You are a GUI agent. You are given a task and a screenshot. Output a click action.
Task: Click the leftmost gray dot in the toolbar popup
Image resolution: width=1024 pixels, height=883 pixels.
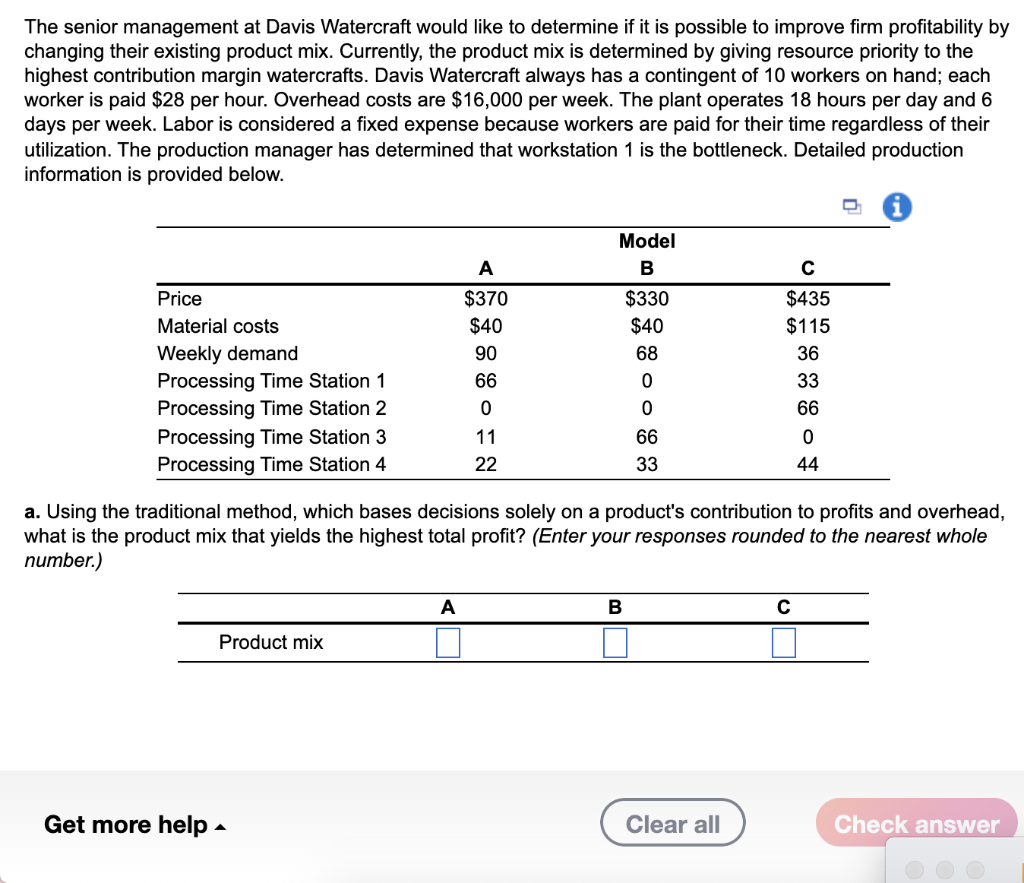pyautogui.click(x=914, y=870)
